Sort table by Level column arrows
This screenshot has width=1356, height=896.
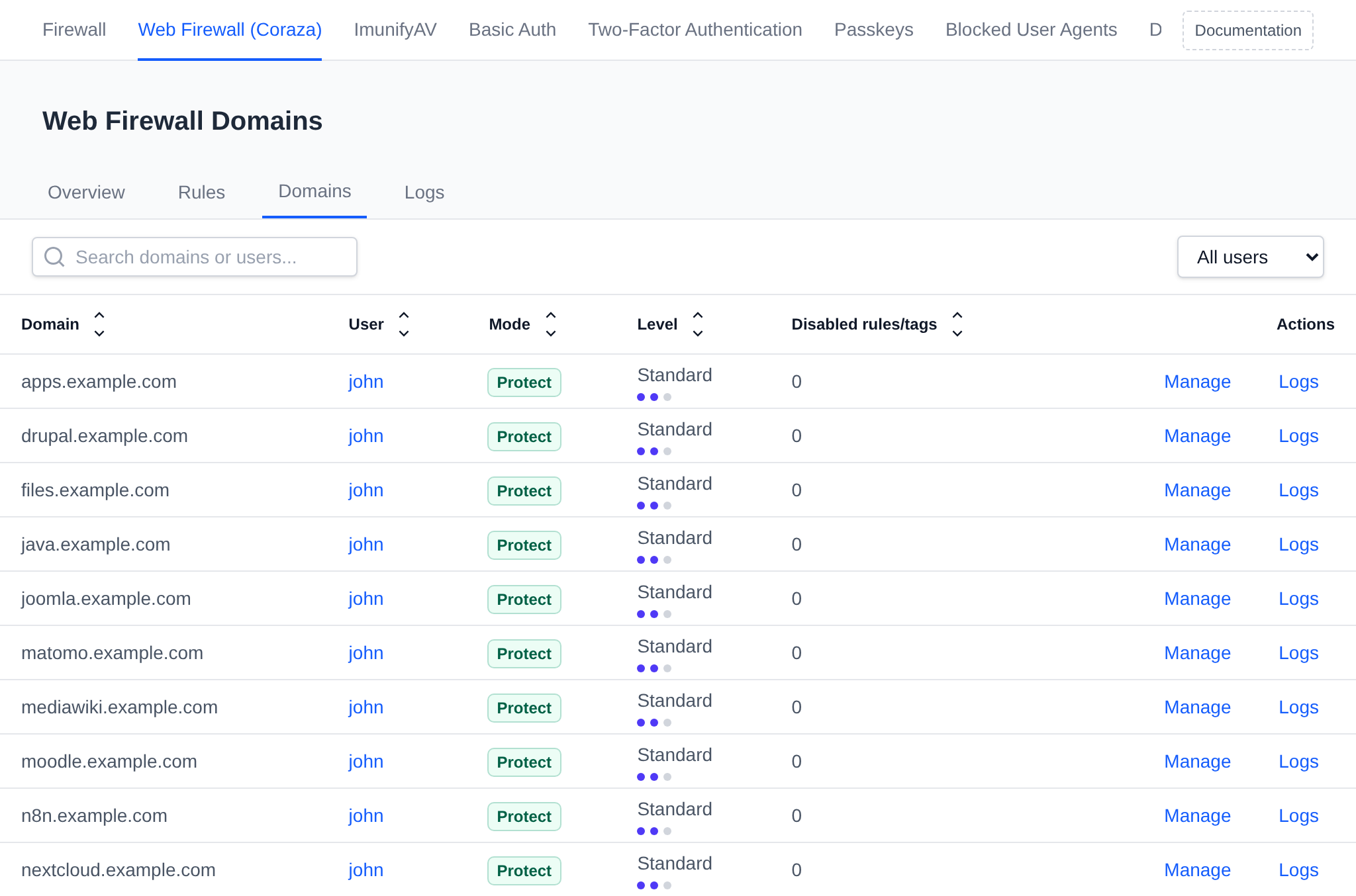coord(698,324)
